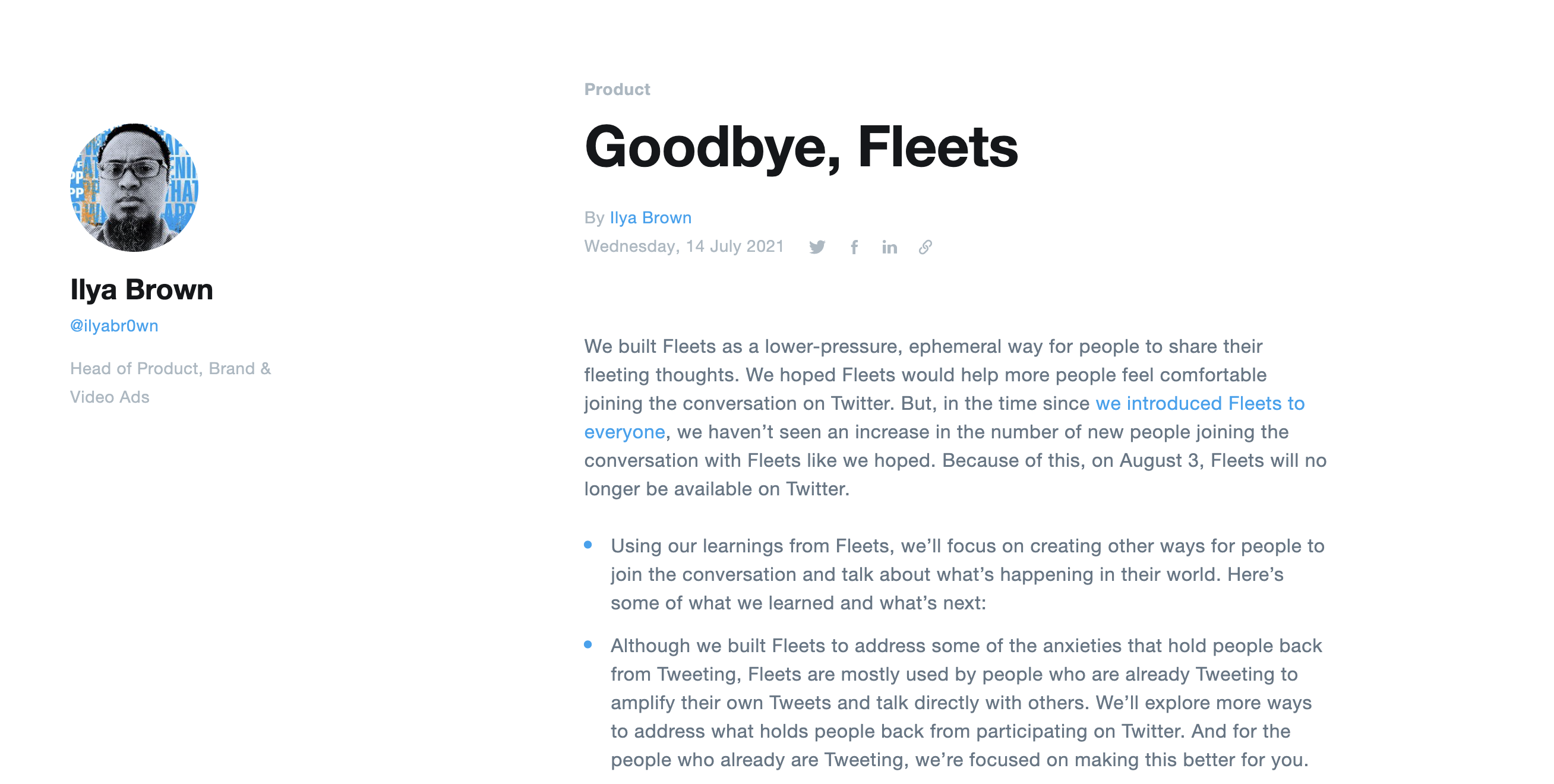This screenshot has height=784, width=1554.
Task: Click the Ilya Brown name under the photo
Action: [141, 289]
